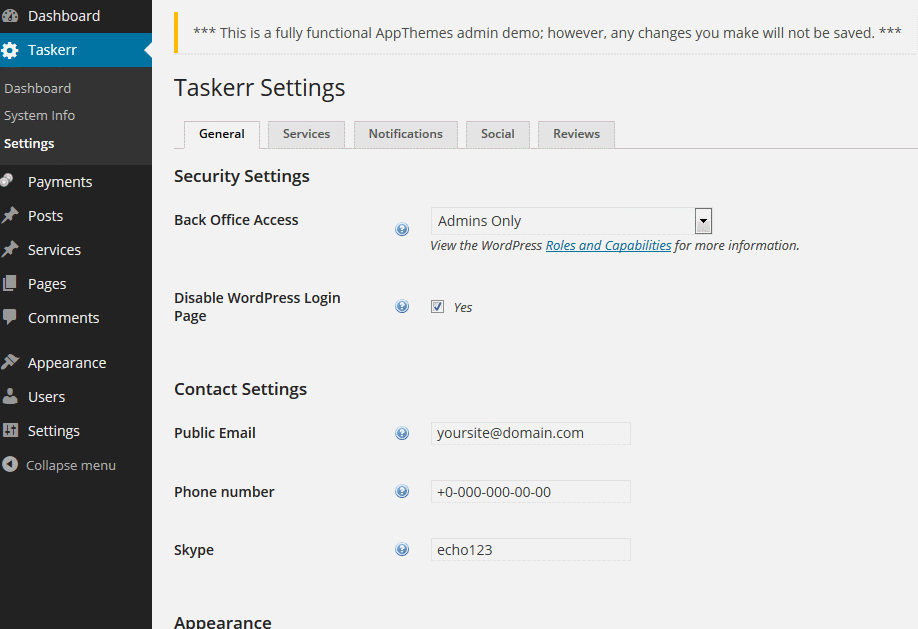Viewport: 918px width, 629px height.
Task: Click the Security Settings section heading
Action: [x=242, y=176]
